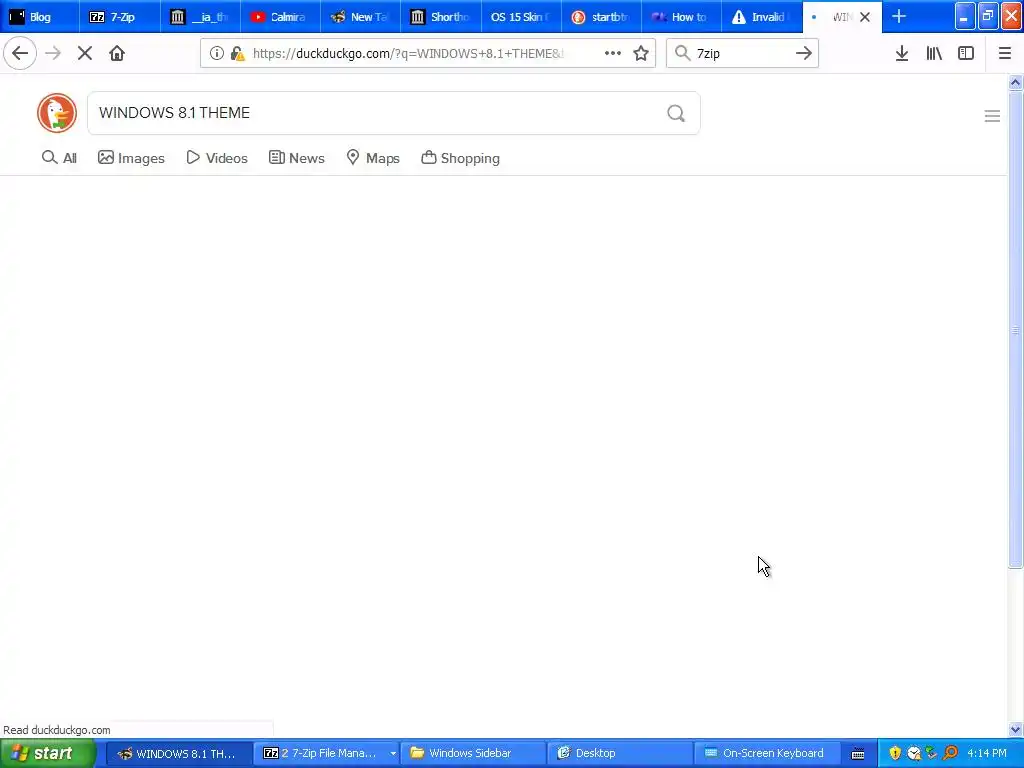
Task: Select the Maps results filter
Action: pos(373,158)
